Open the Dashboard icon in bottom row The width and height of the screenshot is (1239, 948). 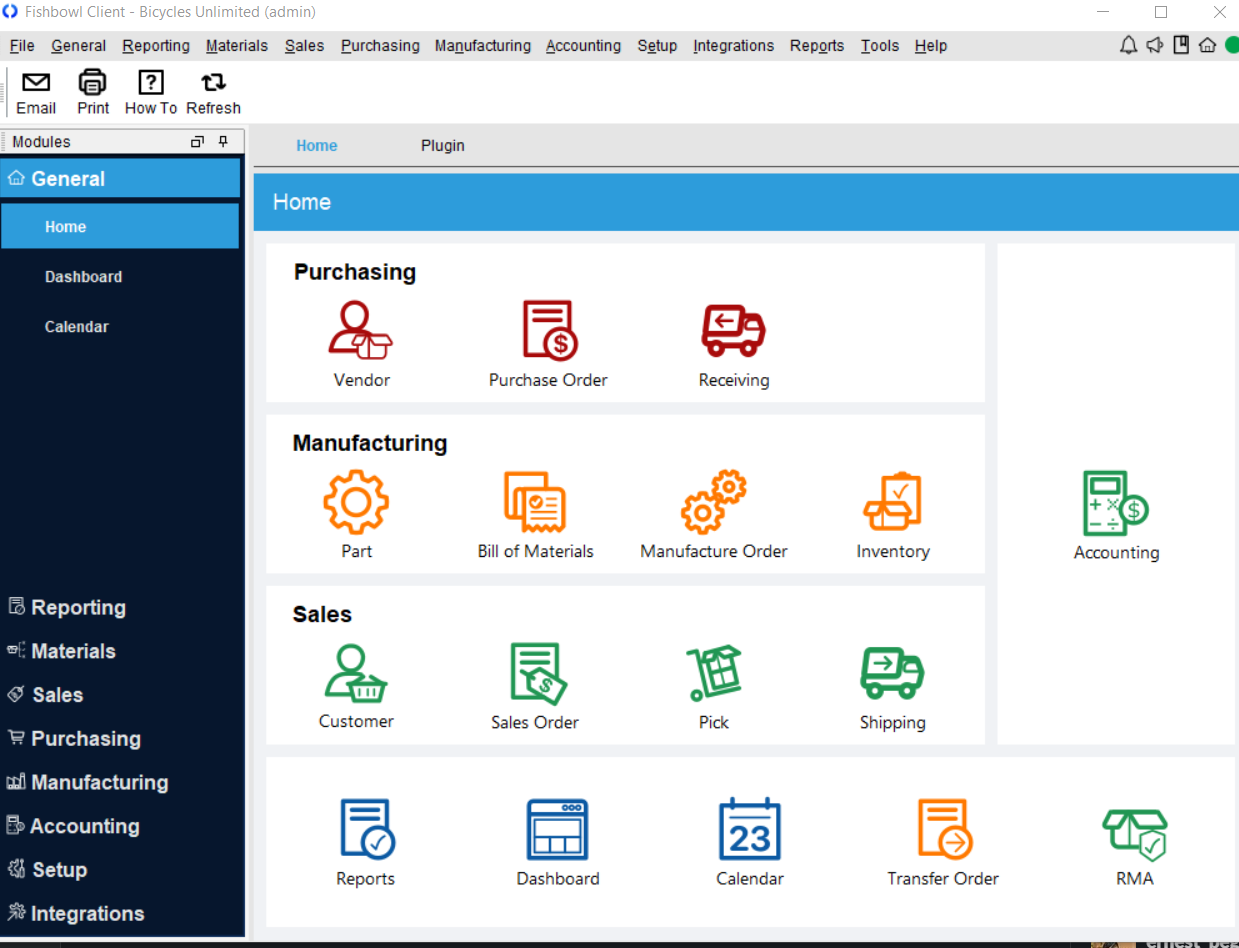tap(557, 829)
